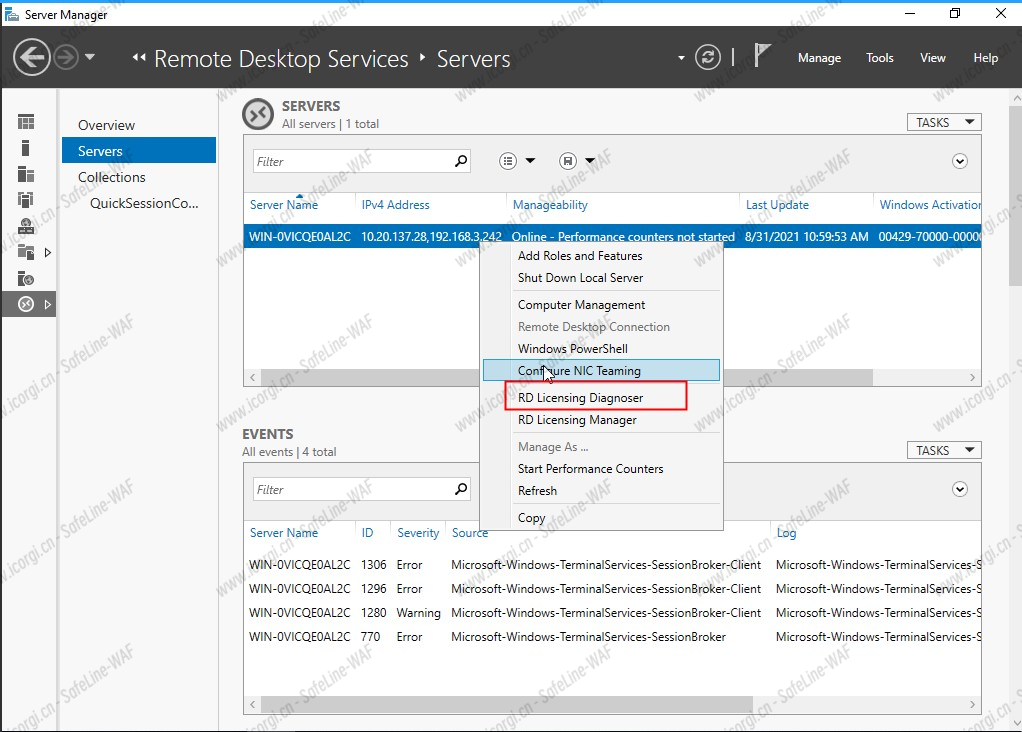Choose Computer Management in context menu
Viewport: 1022px width, 732px height.
click(581, 305)
